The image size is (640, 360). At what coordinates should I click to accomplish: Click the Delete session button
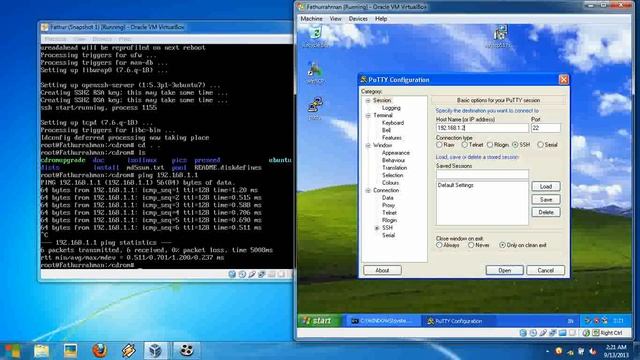coord(546,212)
